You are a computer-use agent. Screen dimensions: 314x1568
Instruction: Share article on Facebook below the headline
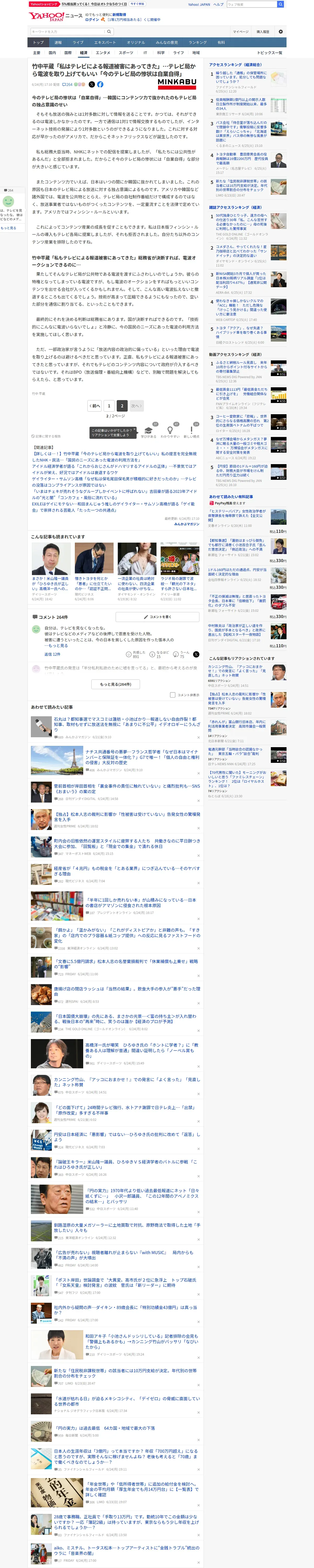(x=100, y=85)
